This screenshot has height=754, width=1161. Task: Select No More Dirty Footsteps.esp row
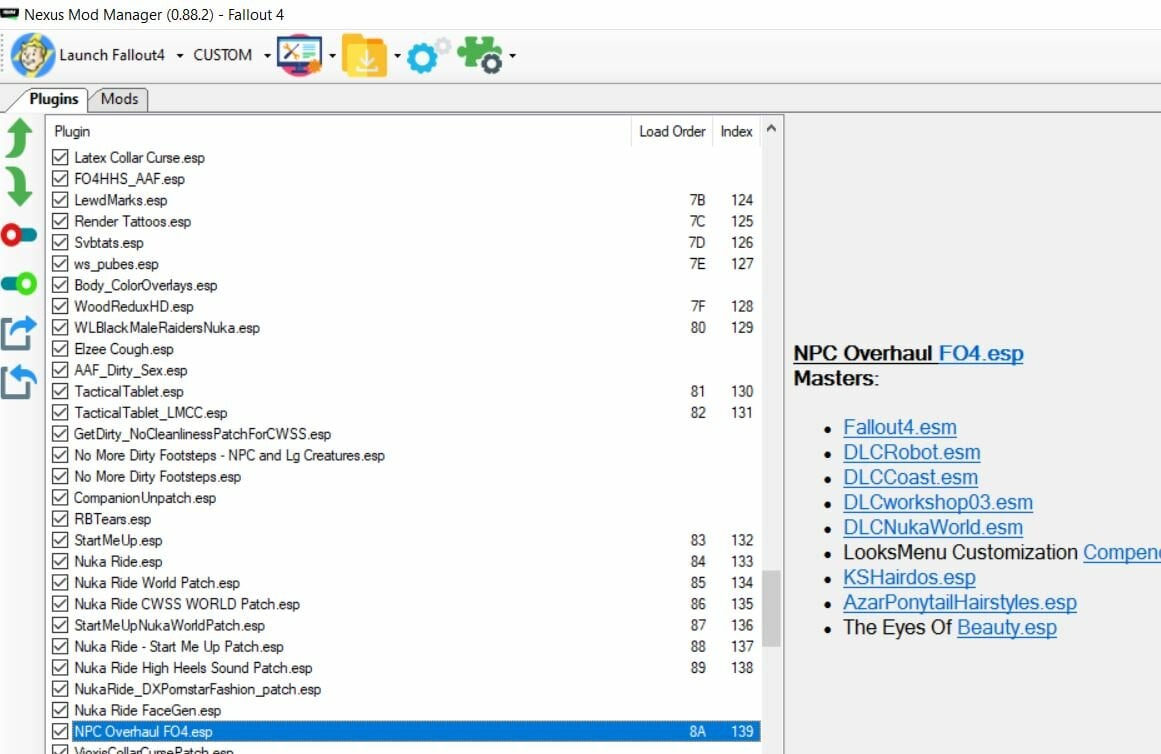tap(406, 476)
